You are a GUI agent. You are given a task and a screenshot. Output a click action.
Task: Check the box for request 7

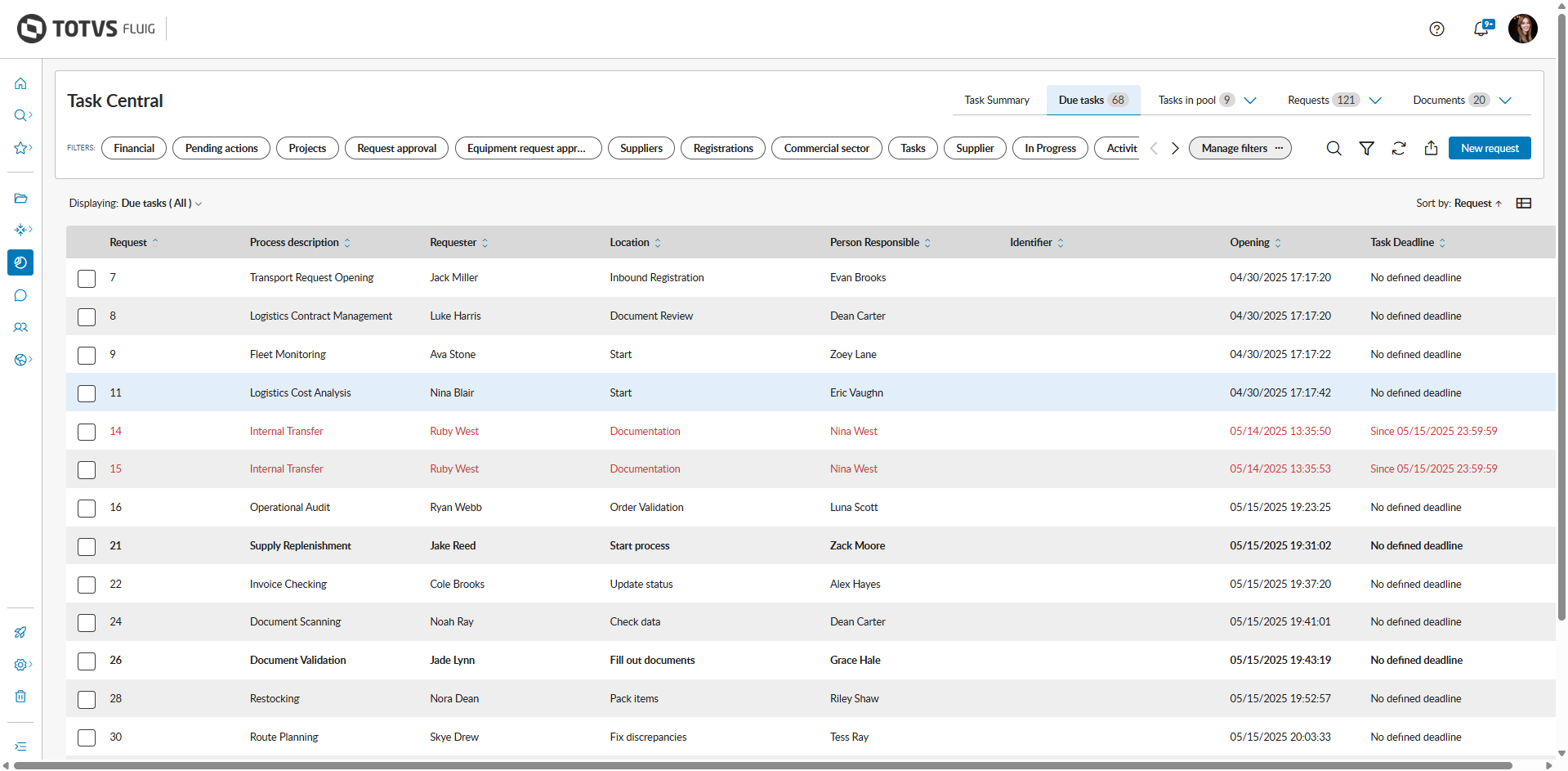[x=87, y=279]
